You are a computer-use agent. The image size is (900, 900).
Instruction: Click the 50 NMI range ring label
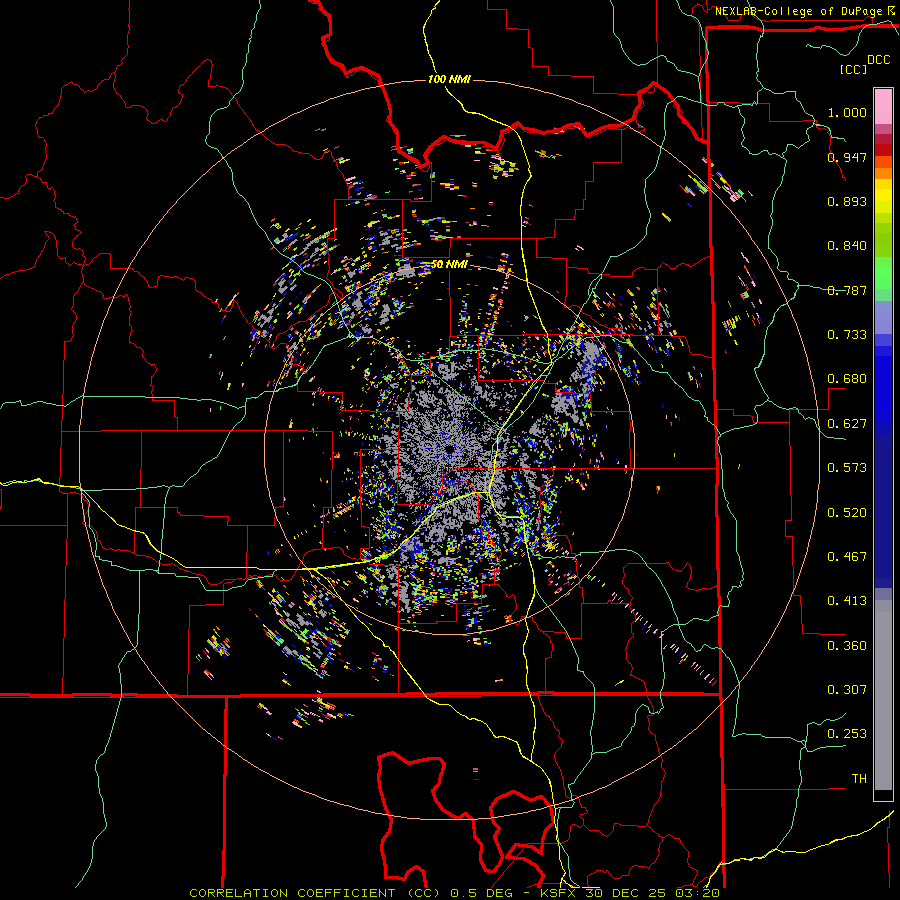point(449,265)
